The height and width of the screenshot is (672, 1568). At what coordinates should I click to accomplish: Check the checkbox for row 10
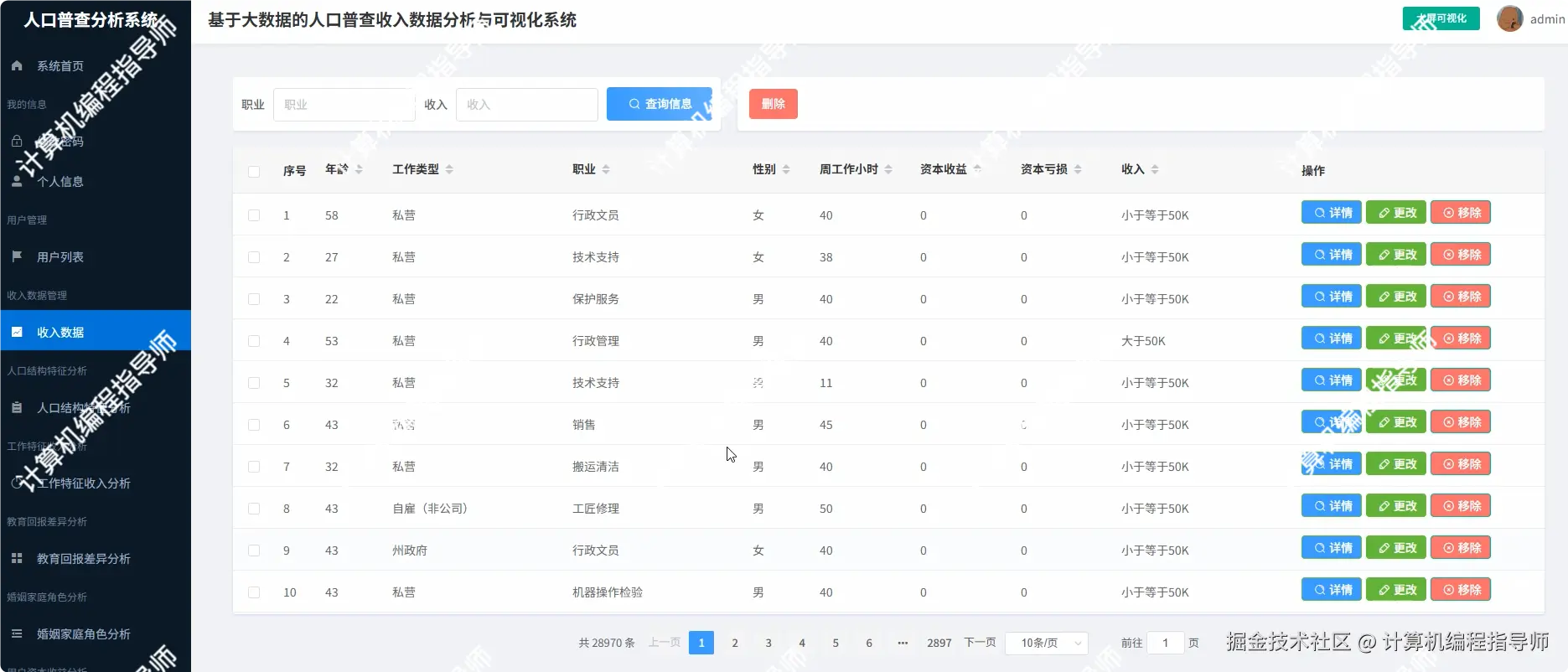point(254,592)
